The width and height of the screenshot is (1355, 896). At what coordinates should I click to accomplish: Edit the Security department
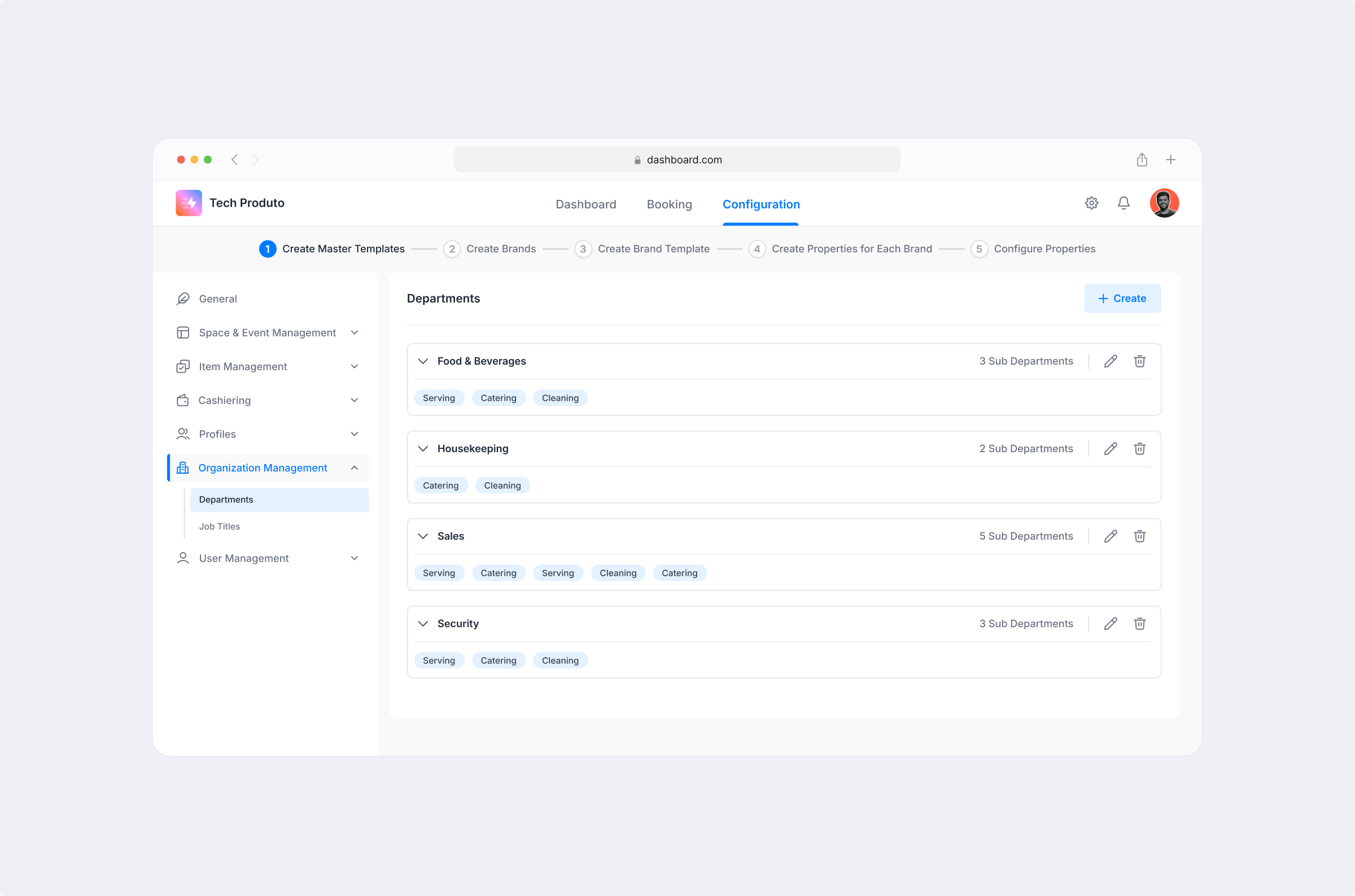(x=1111, y=623)
